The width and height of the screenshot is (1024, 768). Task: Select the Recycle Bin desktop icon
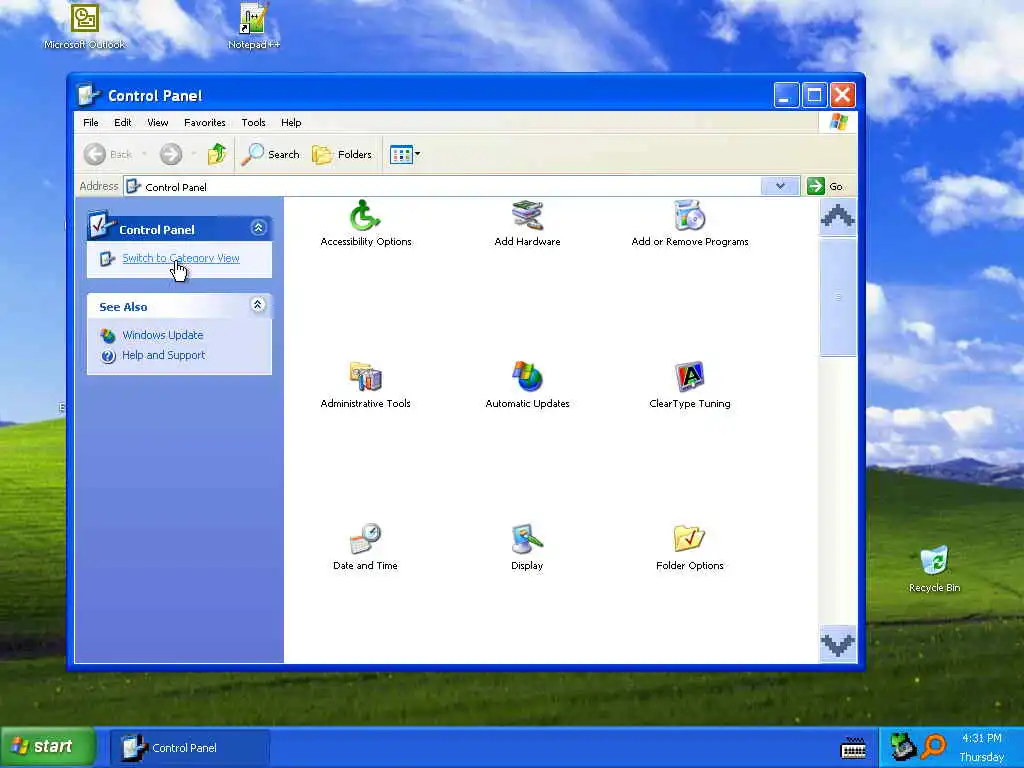[935, 569]
